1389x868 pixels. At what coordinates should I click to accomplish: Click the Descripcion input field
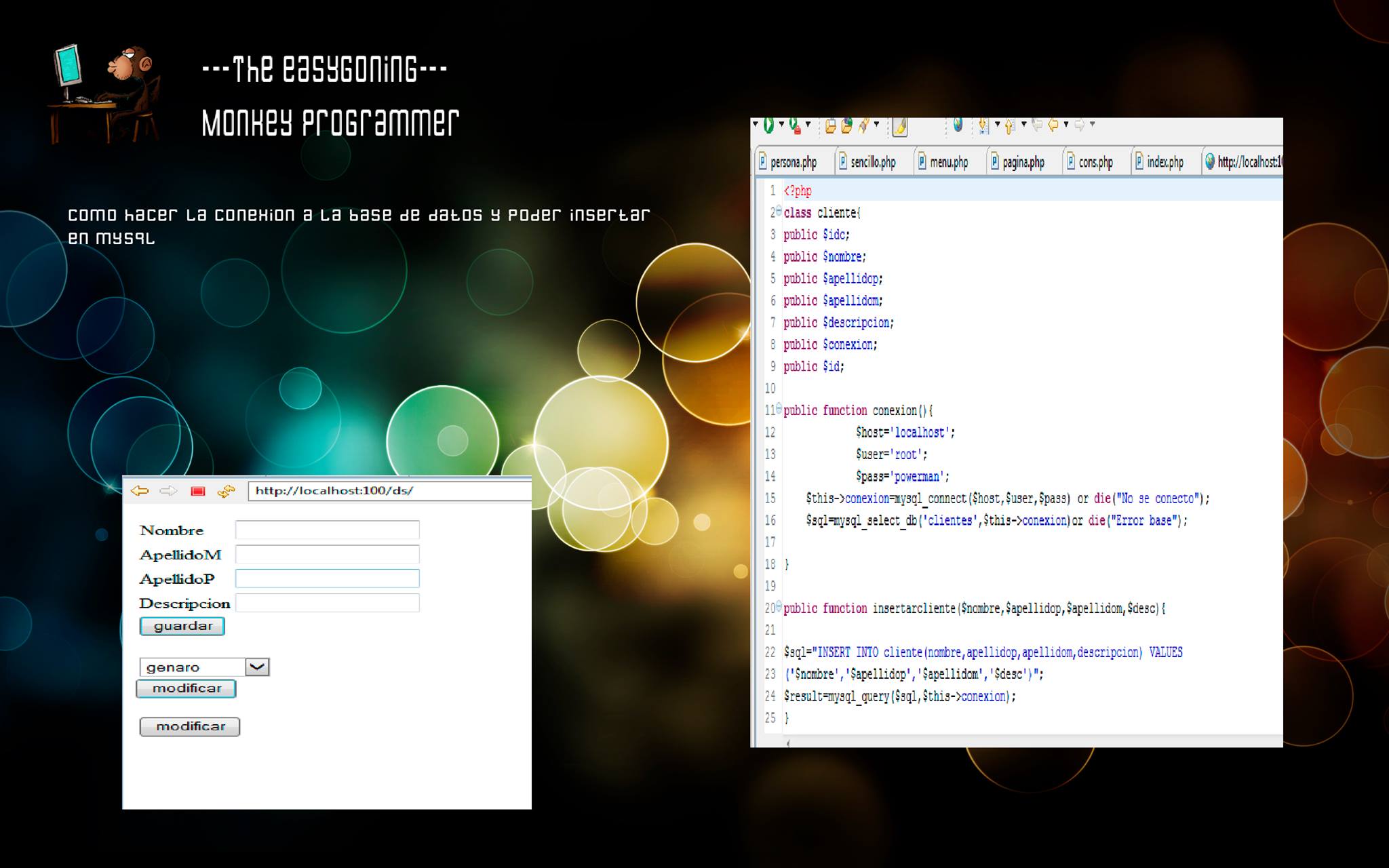pyautogui.click(x=328, y=603)
